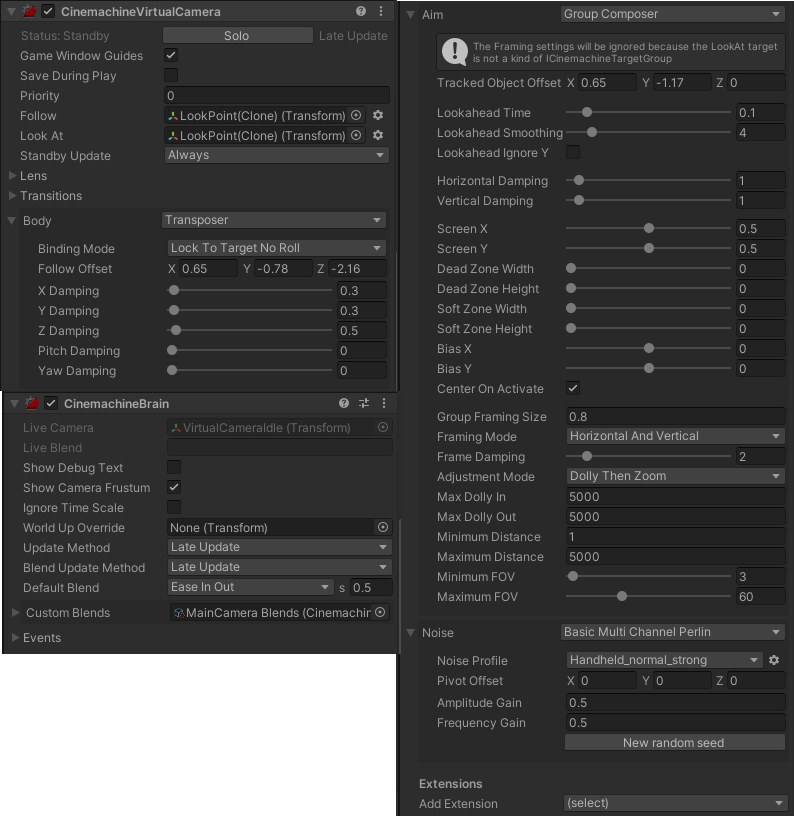Open help for CinemachineVirtualCamera component
Viewport: 794px width, 816px height.
pyautogui.click(x=361, y=11)
